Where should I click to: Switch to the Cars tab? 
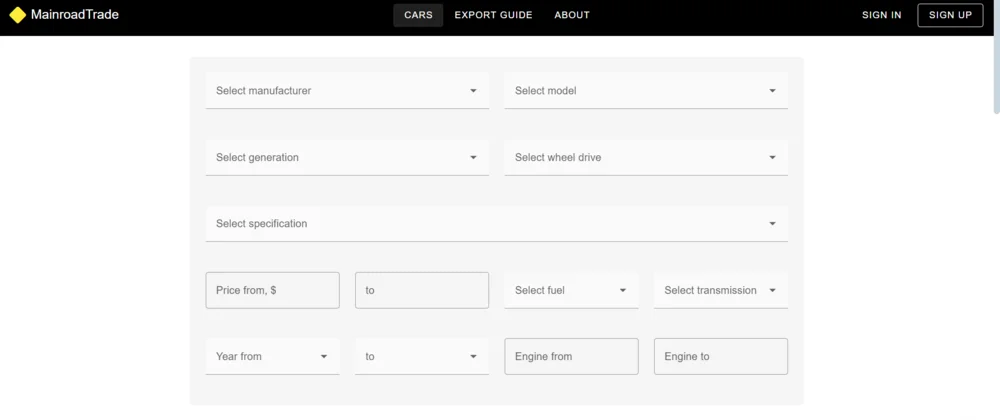point(418,15)
